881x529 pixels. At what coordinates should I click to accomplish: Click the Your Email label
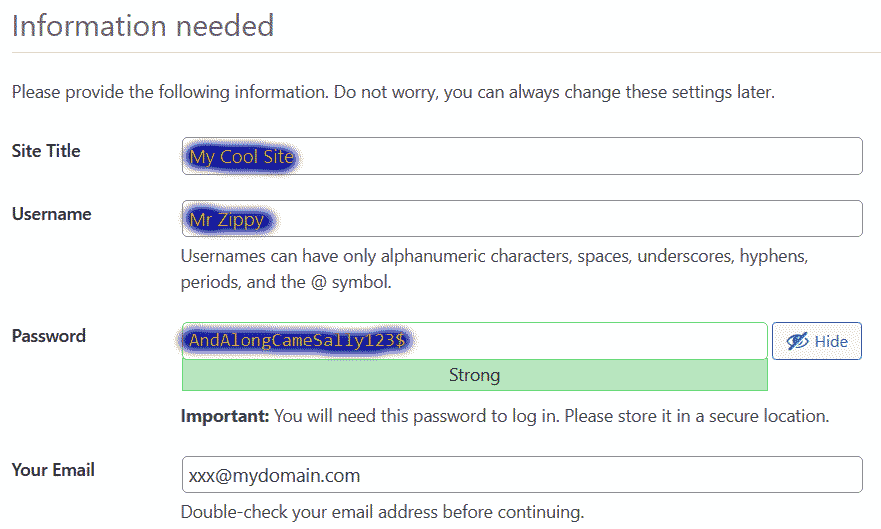click(x=53, y=469)
